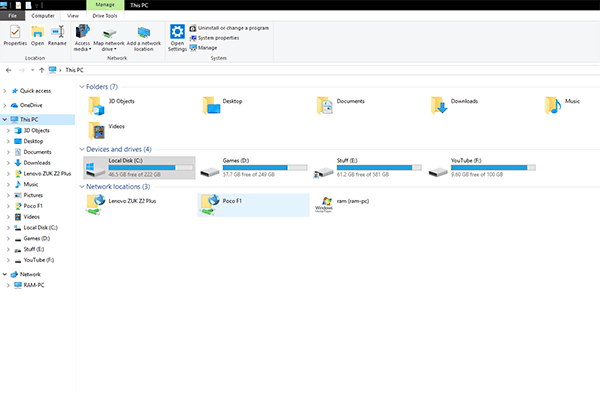Select the 3D Objects folder icon
The image size is (600, 395).
[96, 106]
